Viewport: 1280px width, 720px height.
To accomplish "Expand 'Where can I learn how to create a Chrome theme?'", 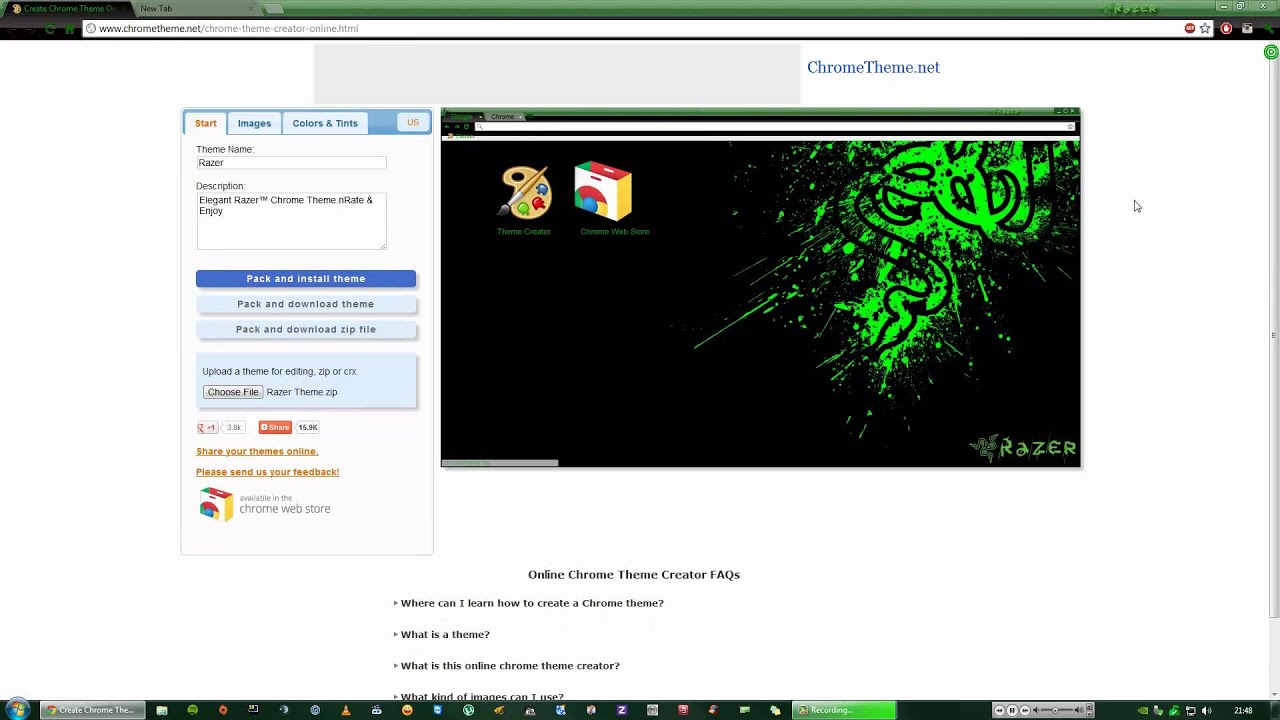I will pyautogui.click(x=532, y=603).
